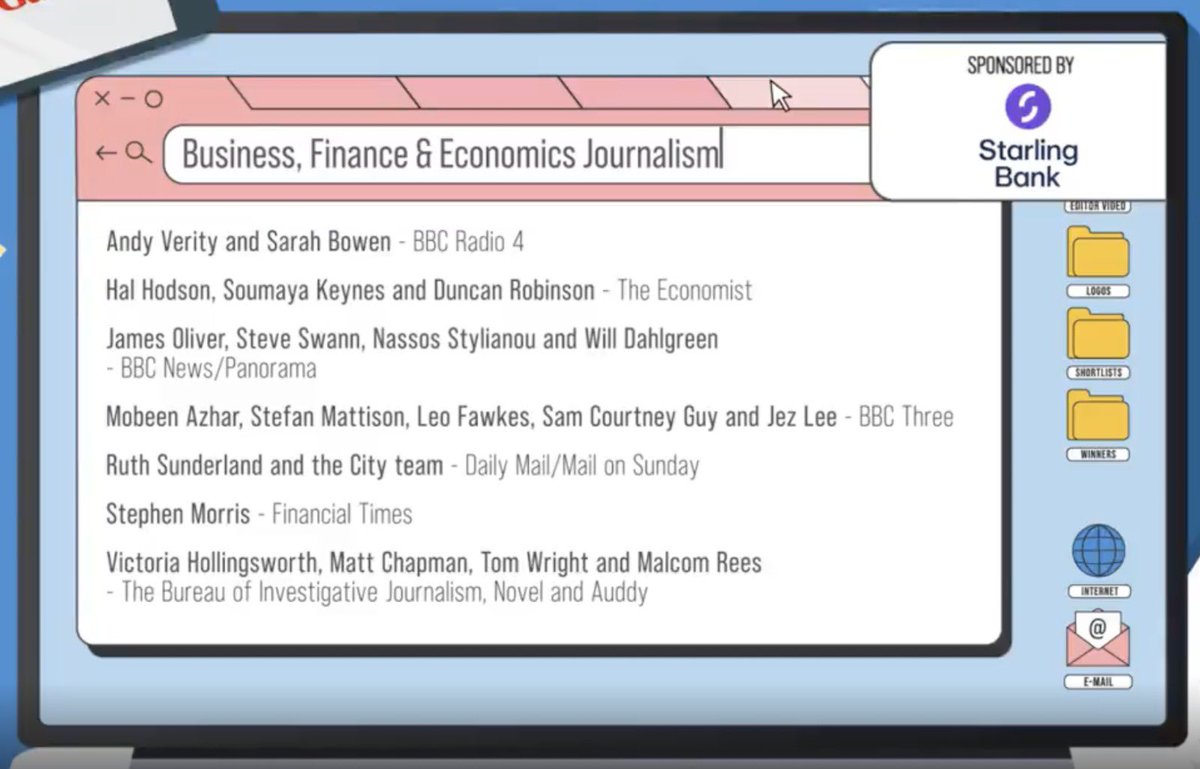This screenshot has height=769, width=1200.
Task: Select Victoria Hollingsworth, Matt Chapman entry
Action: click(434, 577)
